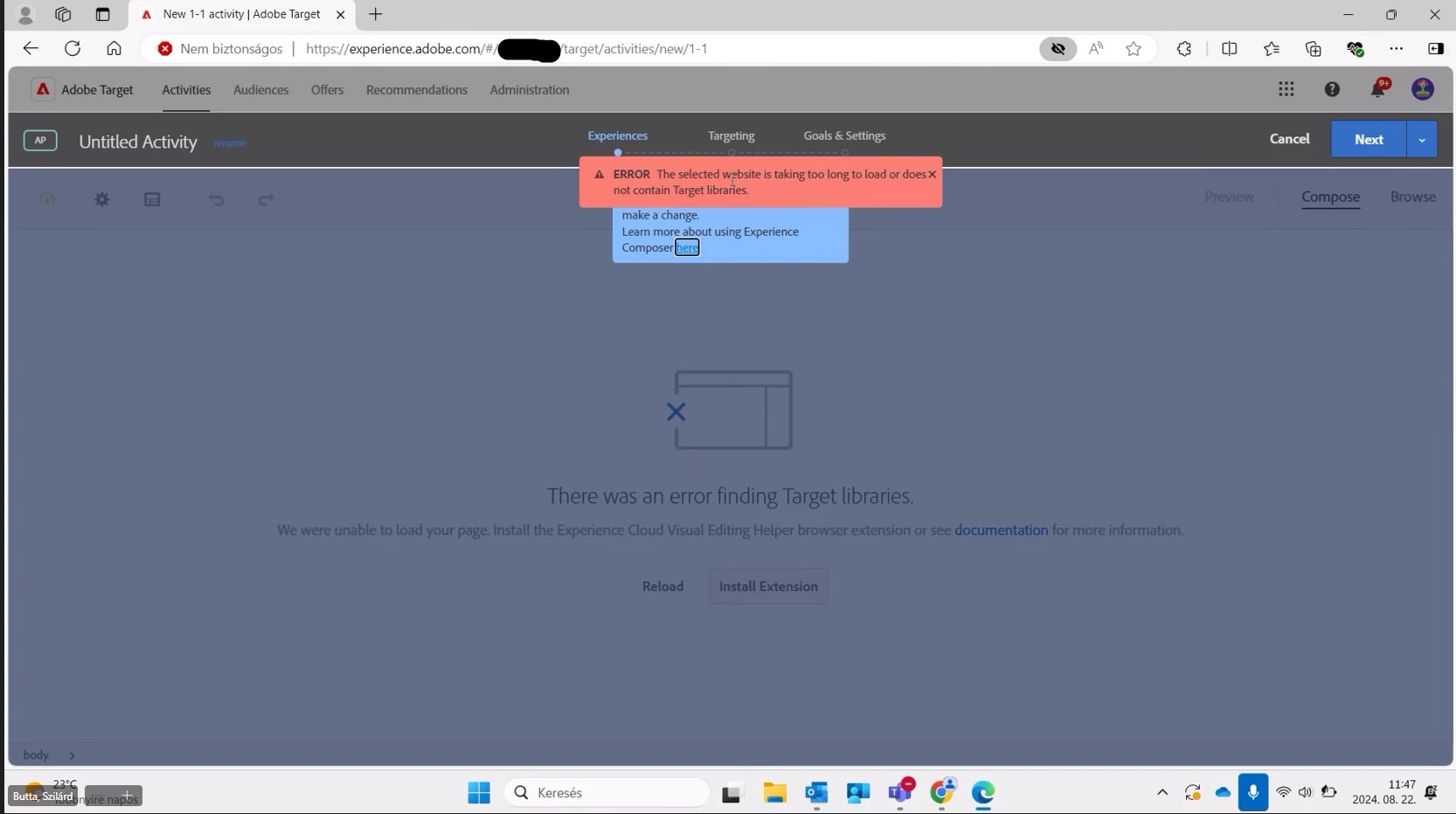The height and width of the screenshot is (814, 1456).
Task: Open browser Settings and more menu
Action: click(1396, 49)
